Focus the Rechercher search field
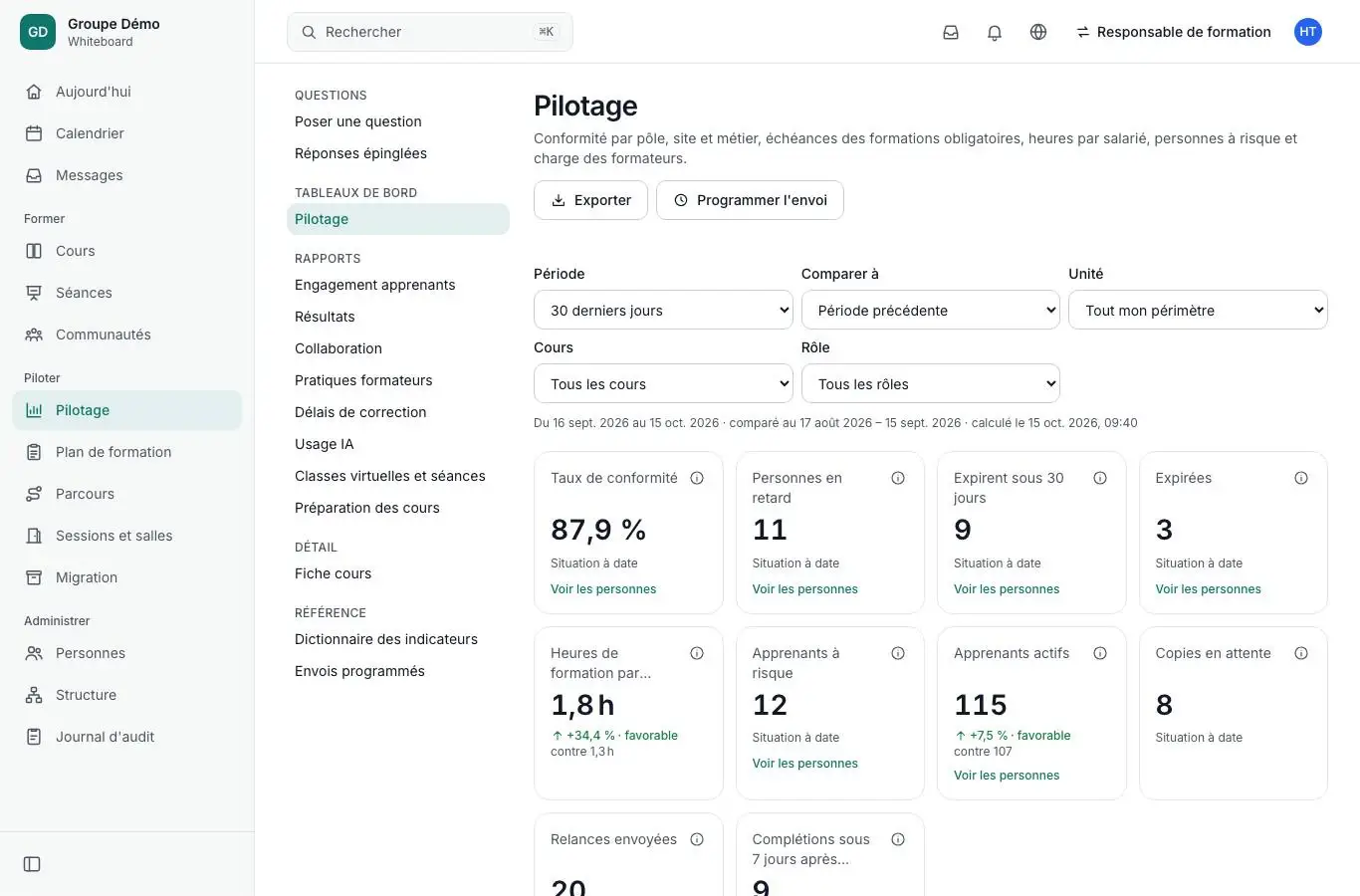 click(430, 32)
